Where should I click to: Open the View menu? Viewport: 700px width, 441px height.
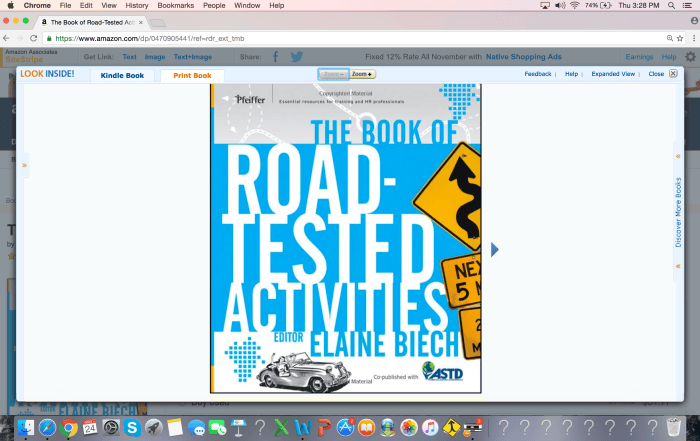(x=108, y=5)
